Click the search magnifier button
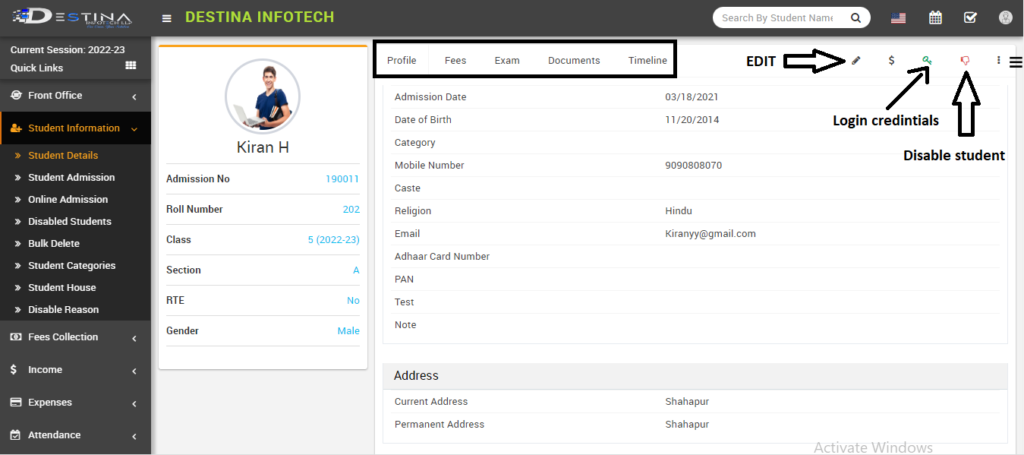 [855, 18]
